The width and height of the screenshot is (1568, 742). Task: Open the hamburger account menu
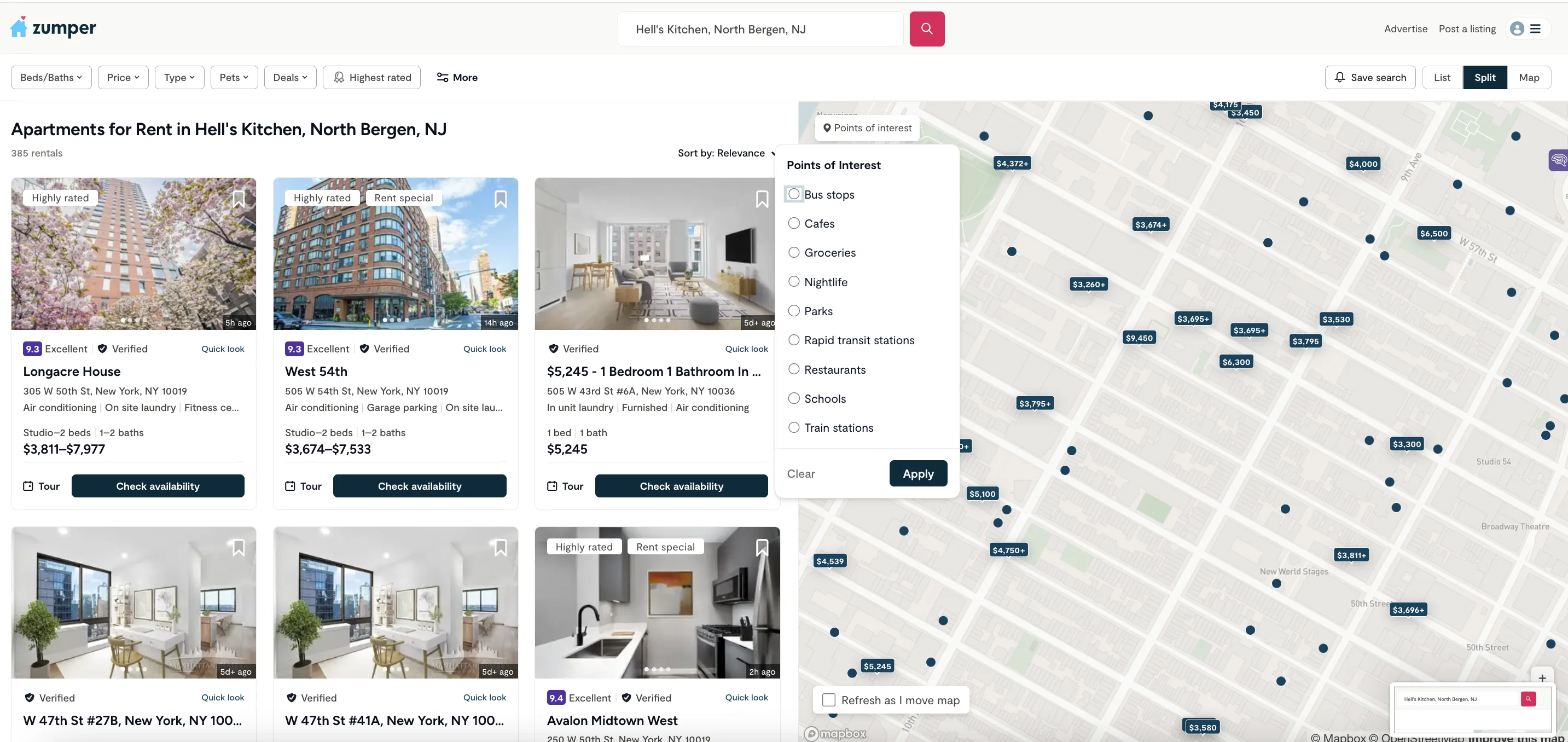click(x=1535, y=28)
